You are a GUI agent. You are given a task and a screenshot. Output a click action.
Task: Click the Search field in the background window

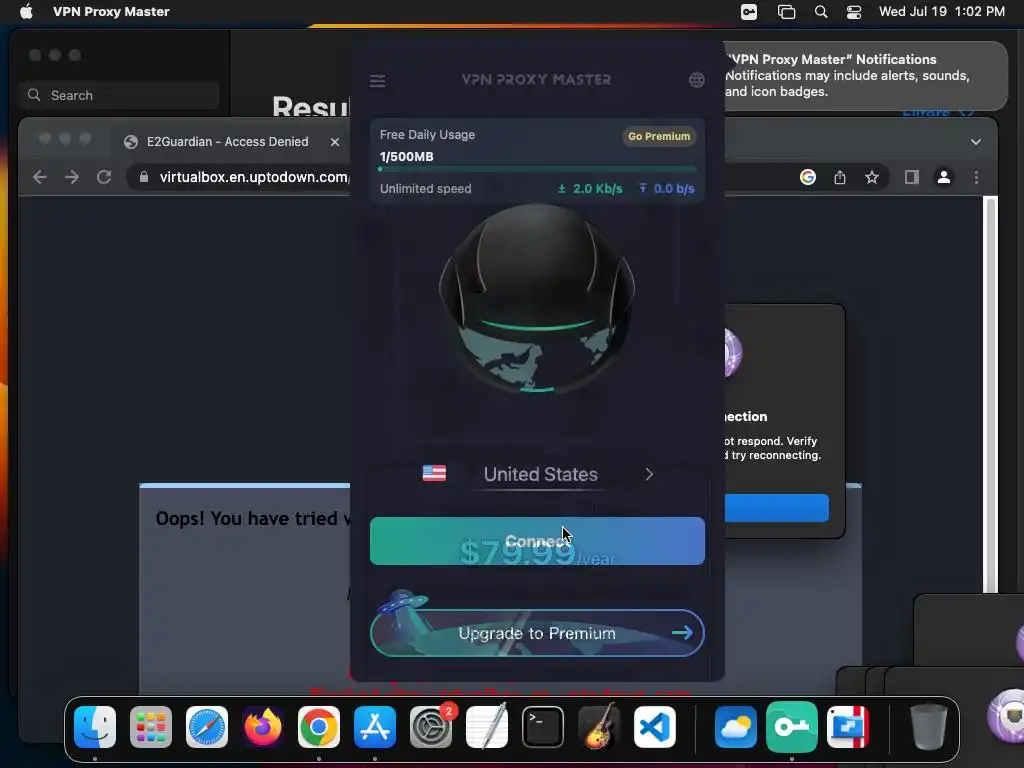coord(119,95)
